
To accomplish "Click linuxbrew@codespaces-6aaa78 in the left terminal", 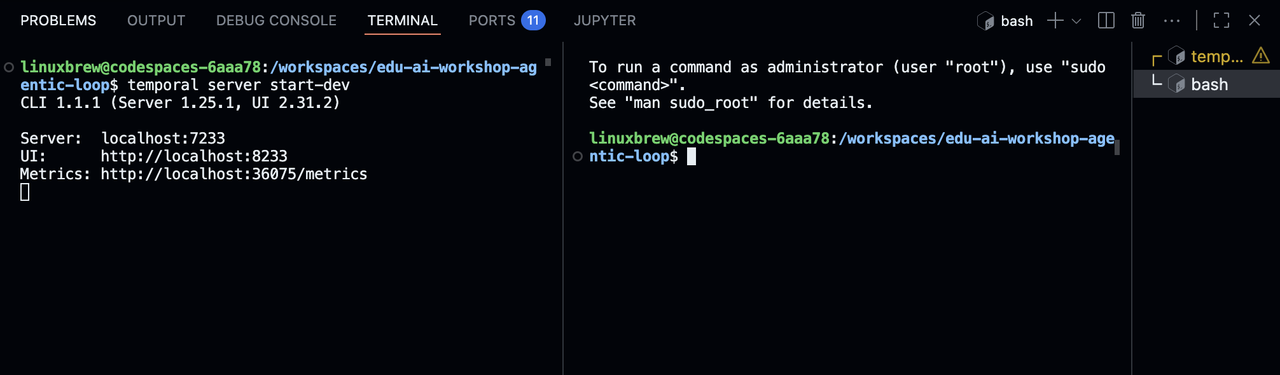I will tap(140, 67).
